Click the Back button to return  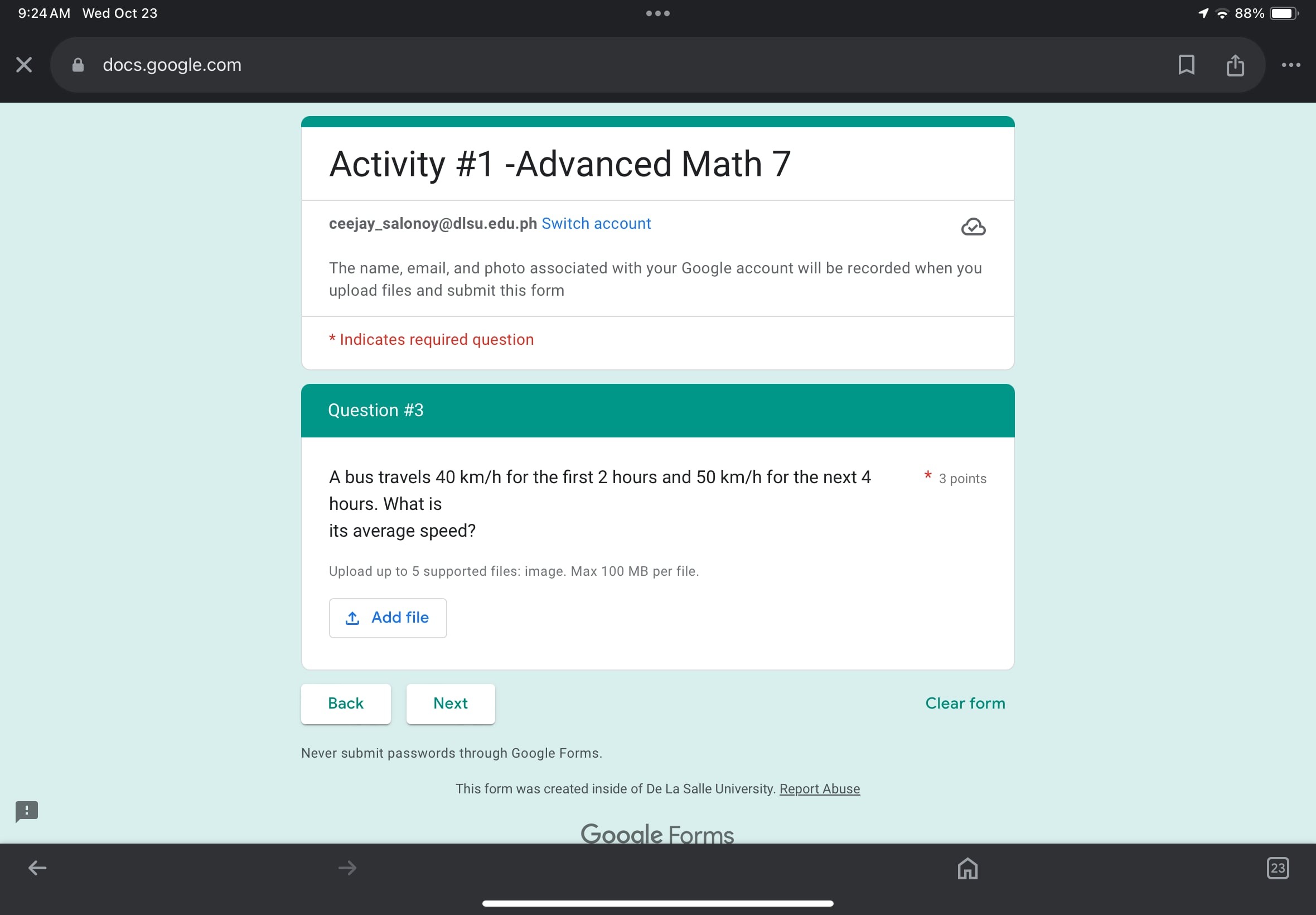click(347, 703)
